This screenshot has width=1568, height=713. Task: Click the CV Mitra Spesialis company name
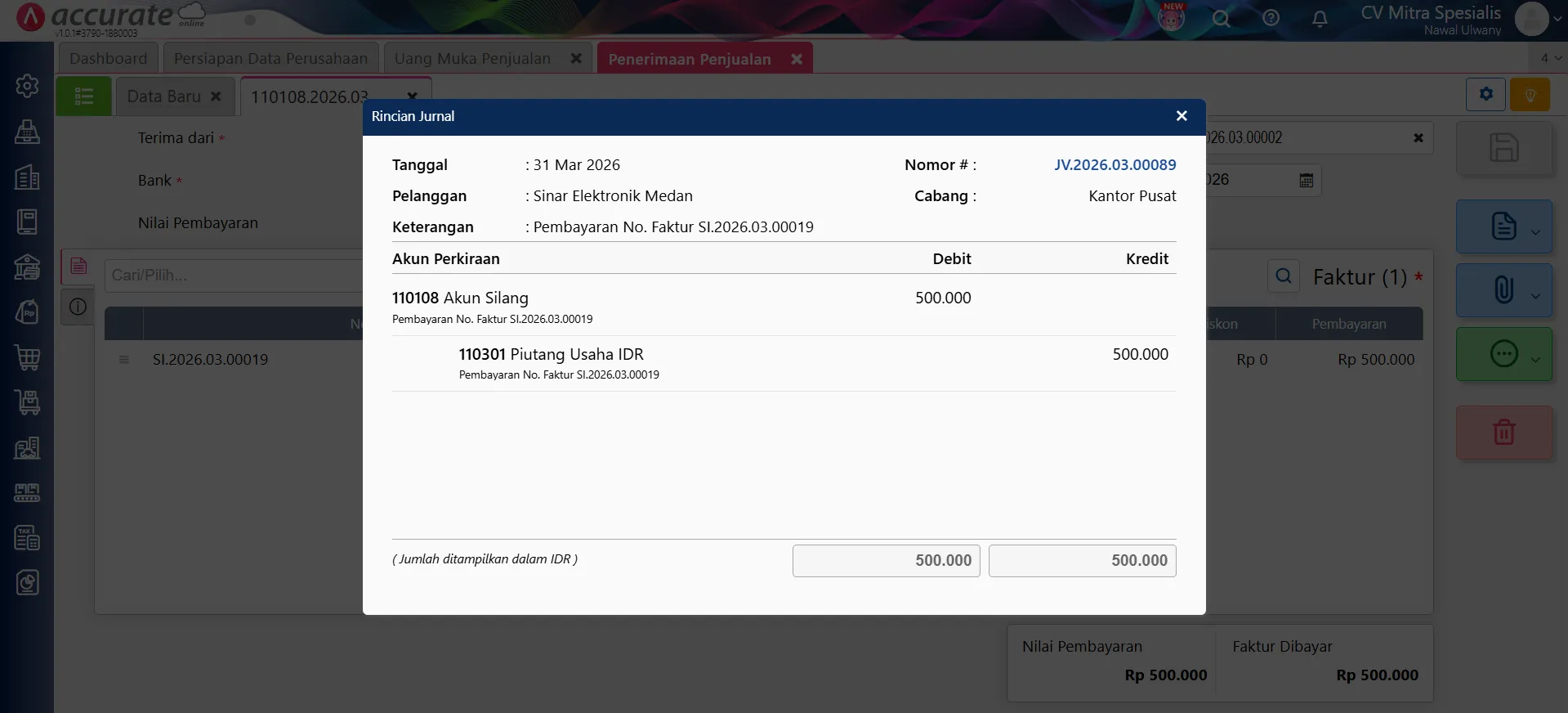pyautogui.click(x=1430, y=13)
